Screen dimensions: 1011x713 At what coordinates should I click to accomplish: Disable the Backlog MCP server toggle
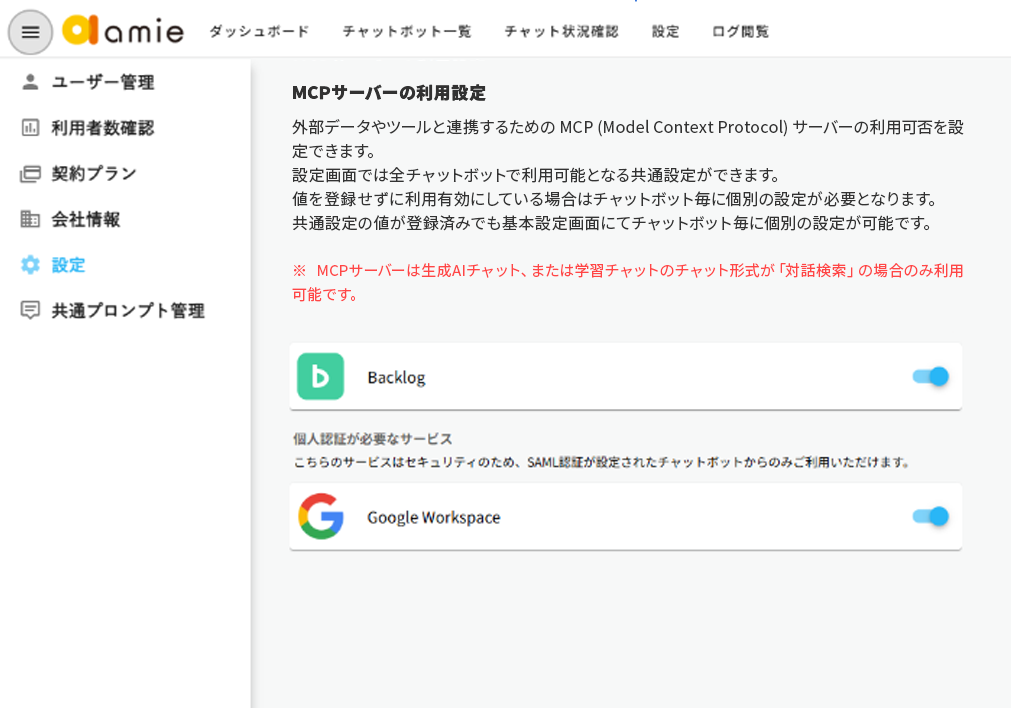click(930, 376)
